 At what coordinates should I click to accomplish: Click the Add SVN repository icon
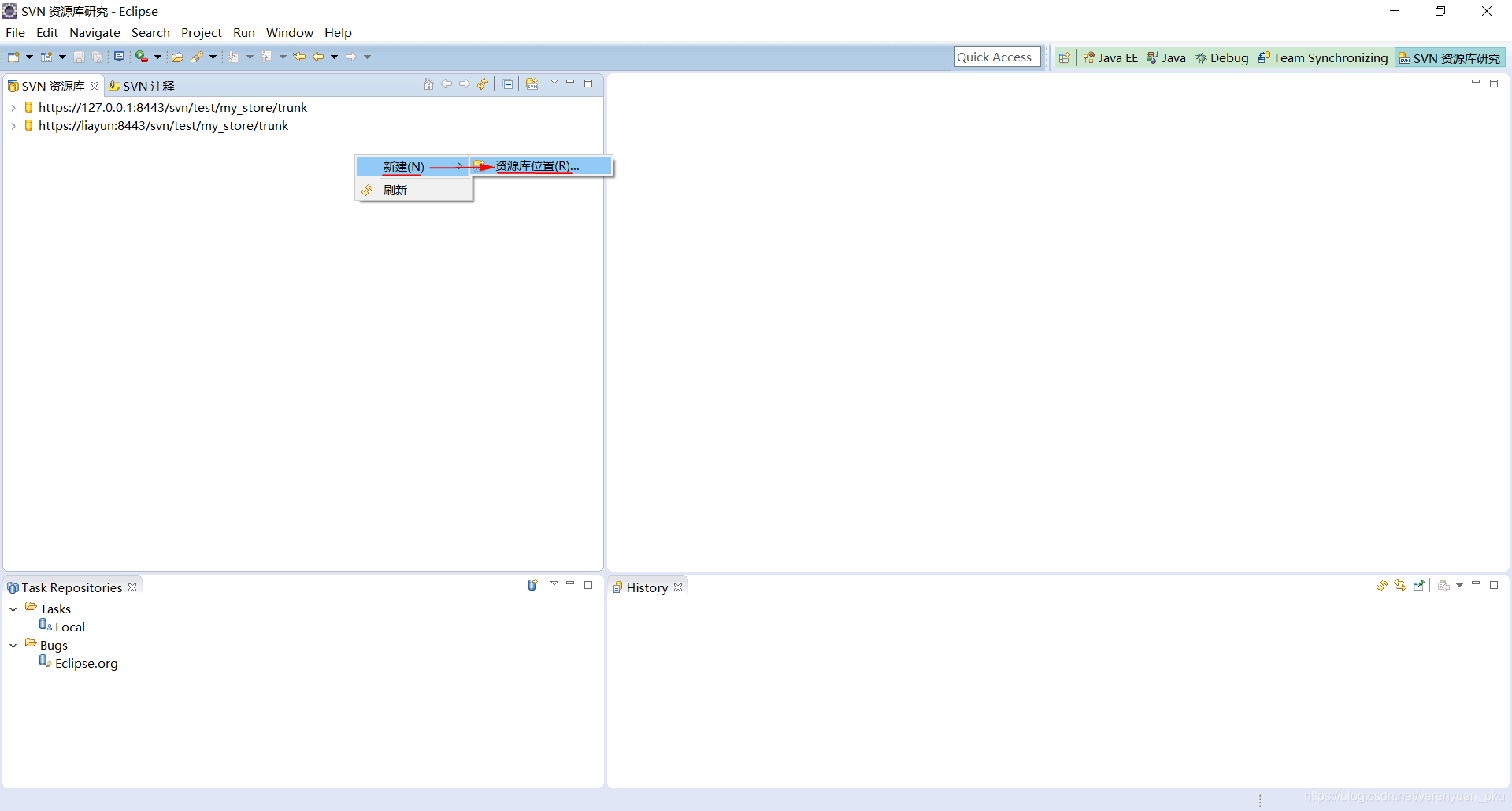click(x=532, y=84)
